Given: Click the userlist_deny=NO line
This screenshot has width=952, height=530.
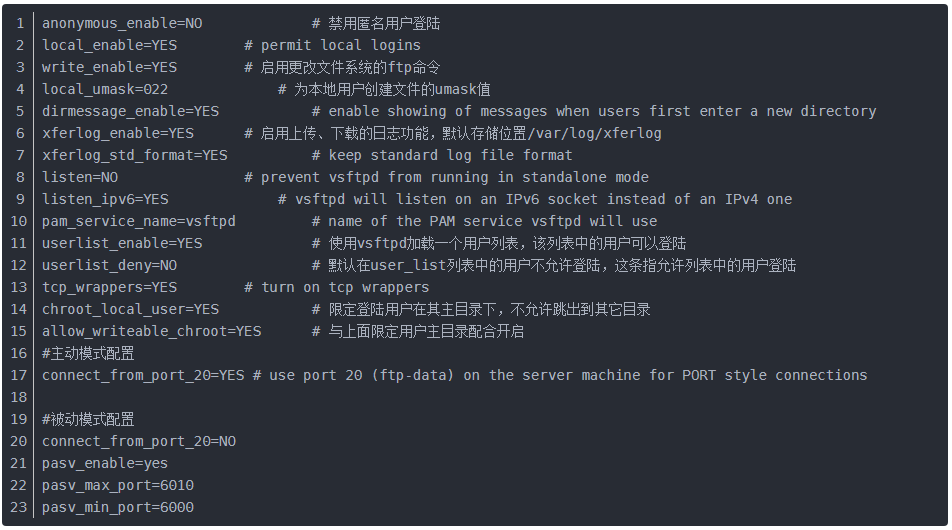Looking at the screenshot, I should click(x=109, y=265).
